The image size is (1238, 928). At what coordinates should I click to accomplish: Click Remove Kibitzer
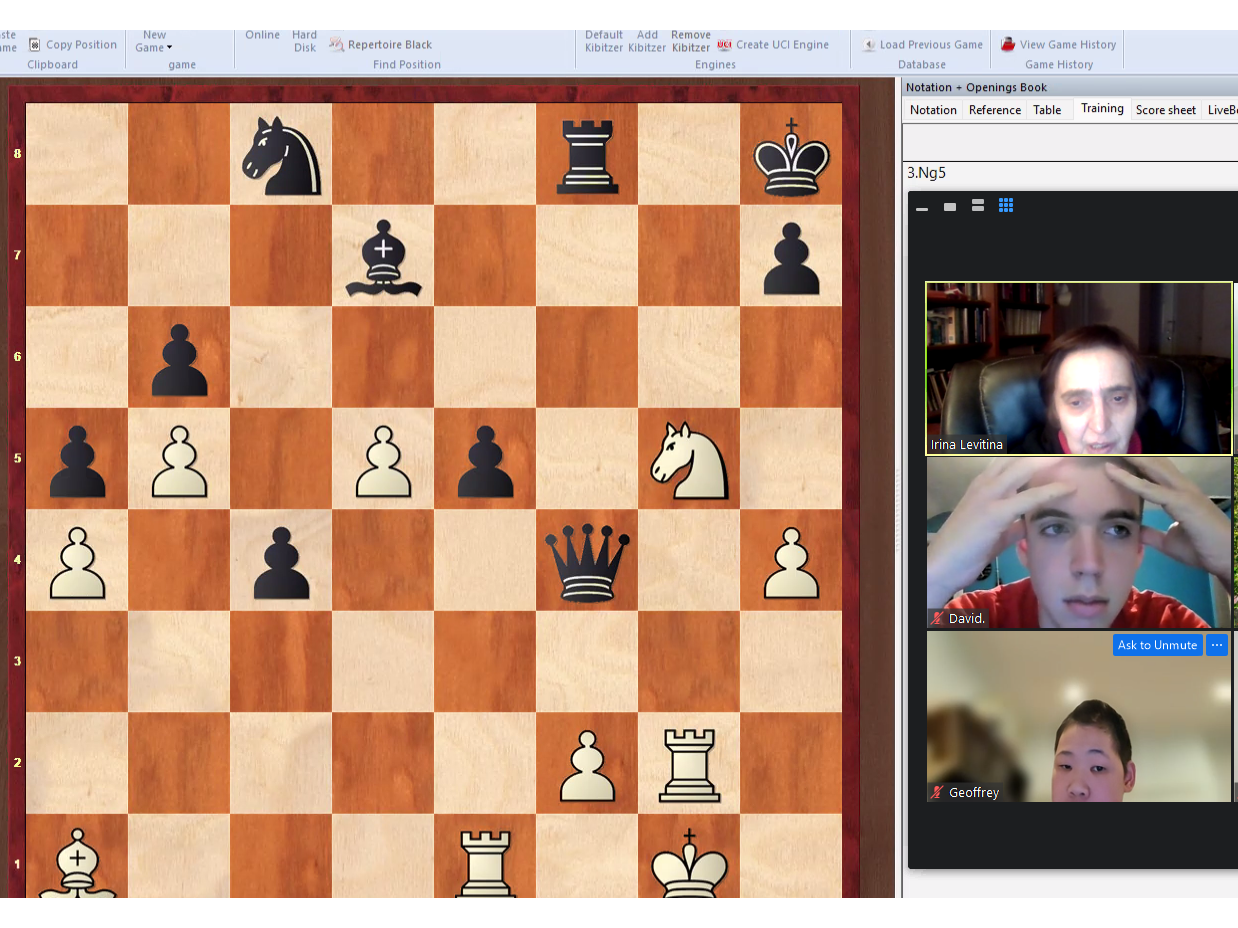[x=691, y=41]
